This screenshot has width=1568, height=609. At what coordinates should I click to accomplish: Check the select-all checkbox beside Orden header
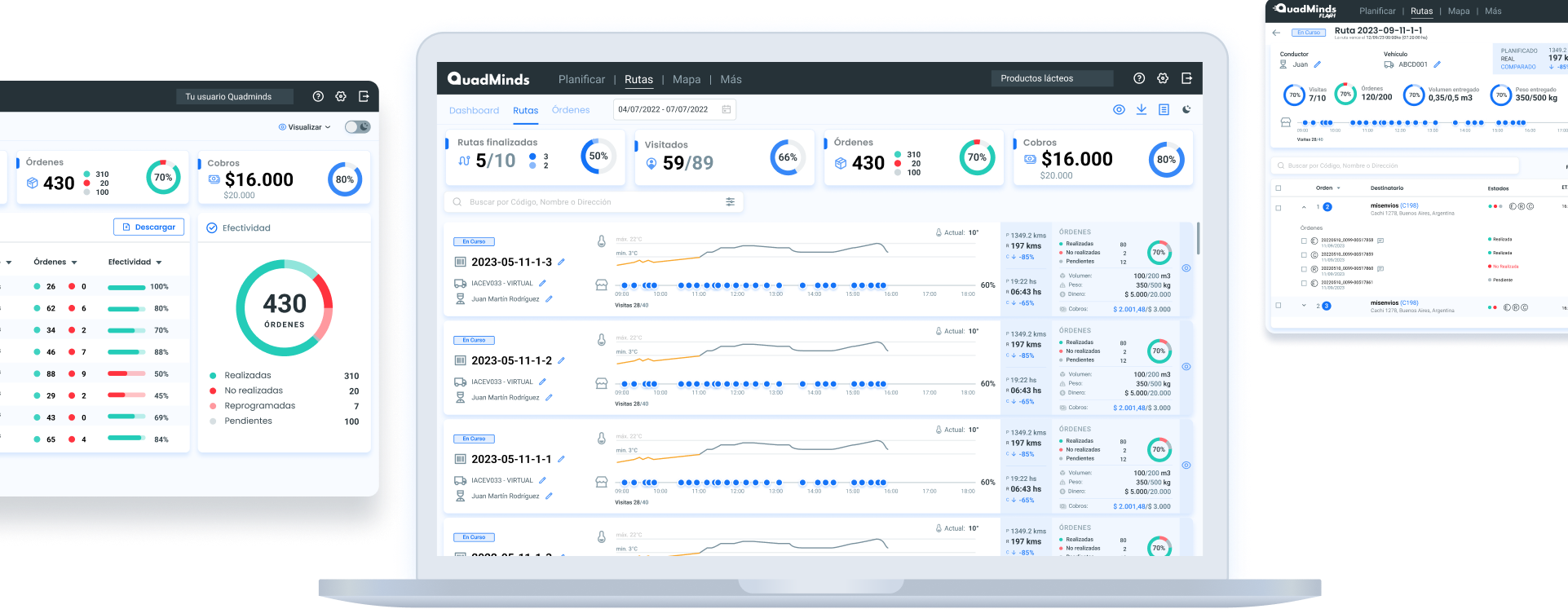coord(1279,188)
